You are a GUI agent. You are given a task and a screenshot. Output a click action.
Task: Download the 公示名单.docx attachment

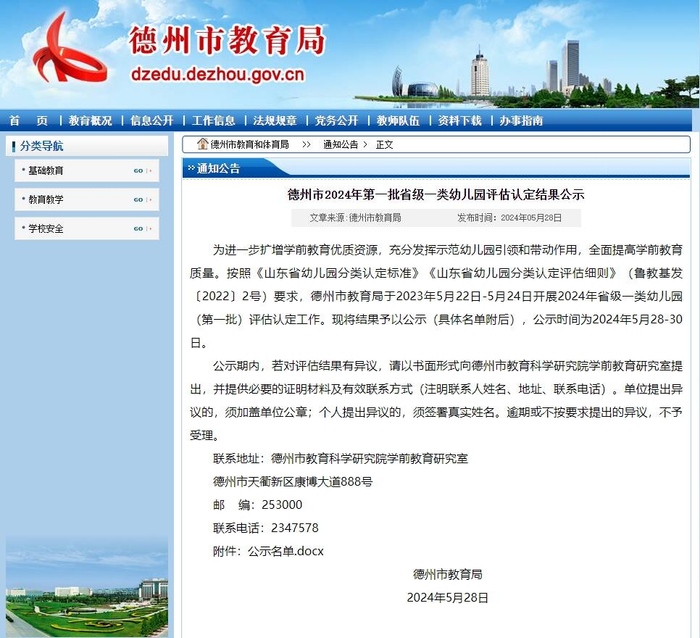(x=286, y=551)
